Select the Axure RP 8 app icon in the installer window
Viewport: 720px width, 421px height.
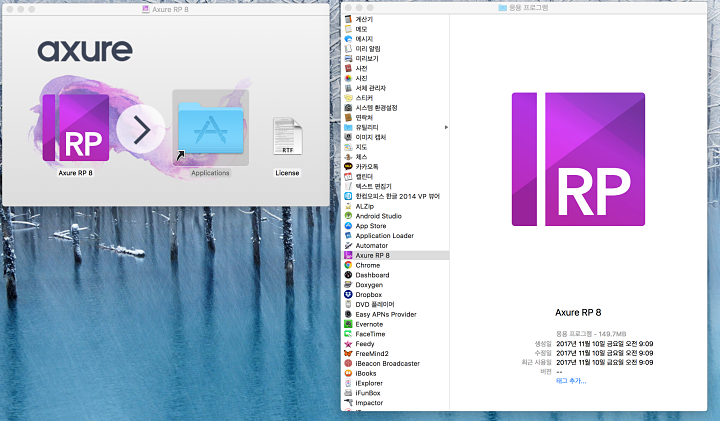76,128
